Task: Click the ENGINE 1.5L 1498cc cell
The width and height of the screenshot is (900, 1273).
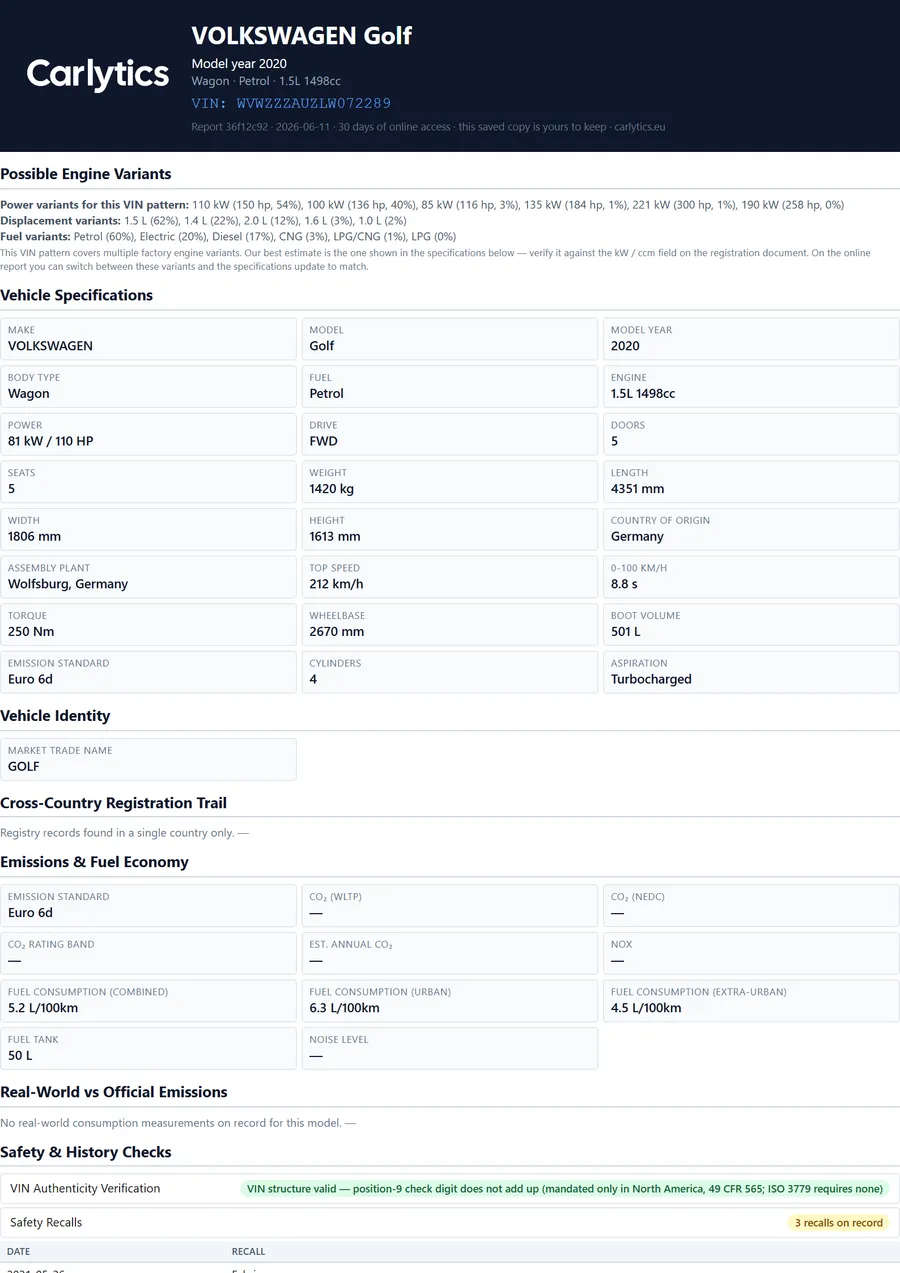Action: click(751, 386)
